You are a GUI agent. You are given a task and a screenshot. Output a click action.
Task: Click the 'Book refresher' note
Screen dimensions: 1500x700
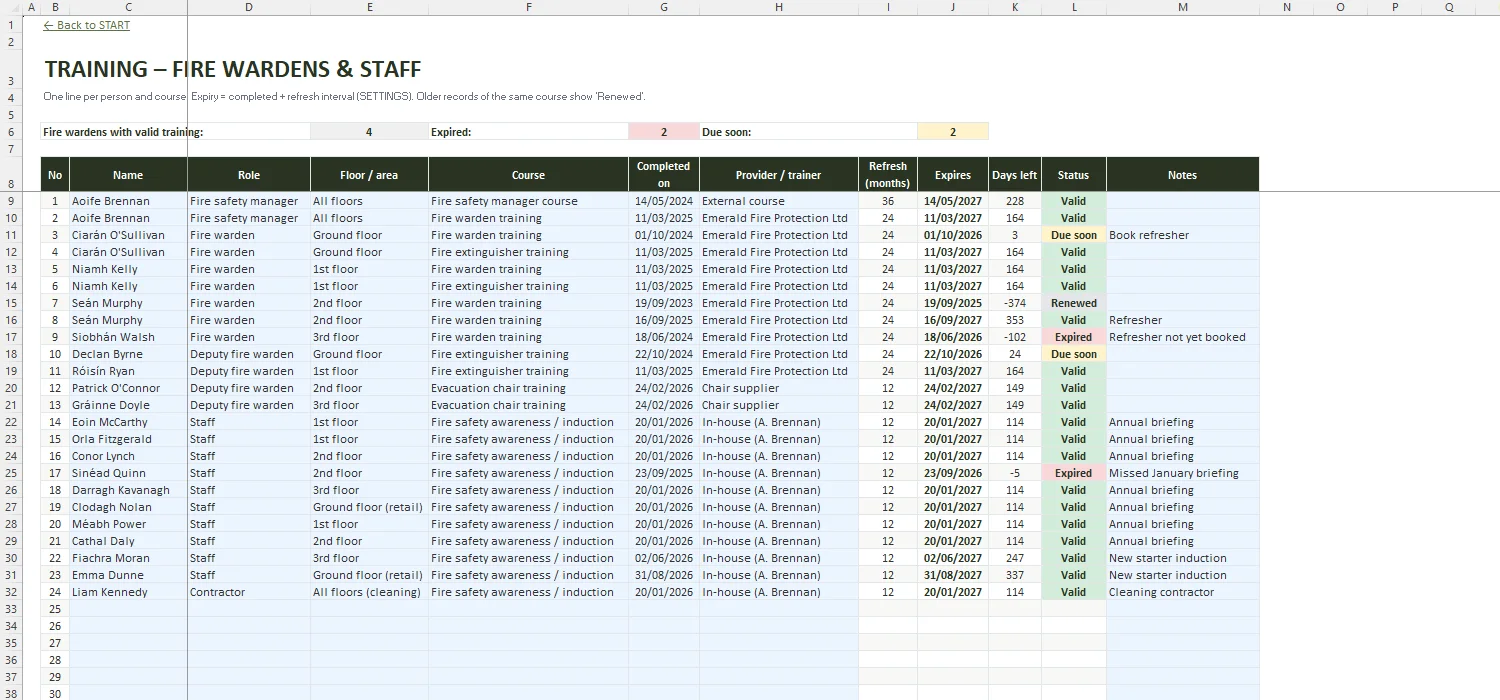(x=1182, y=235)
